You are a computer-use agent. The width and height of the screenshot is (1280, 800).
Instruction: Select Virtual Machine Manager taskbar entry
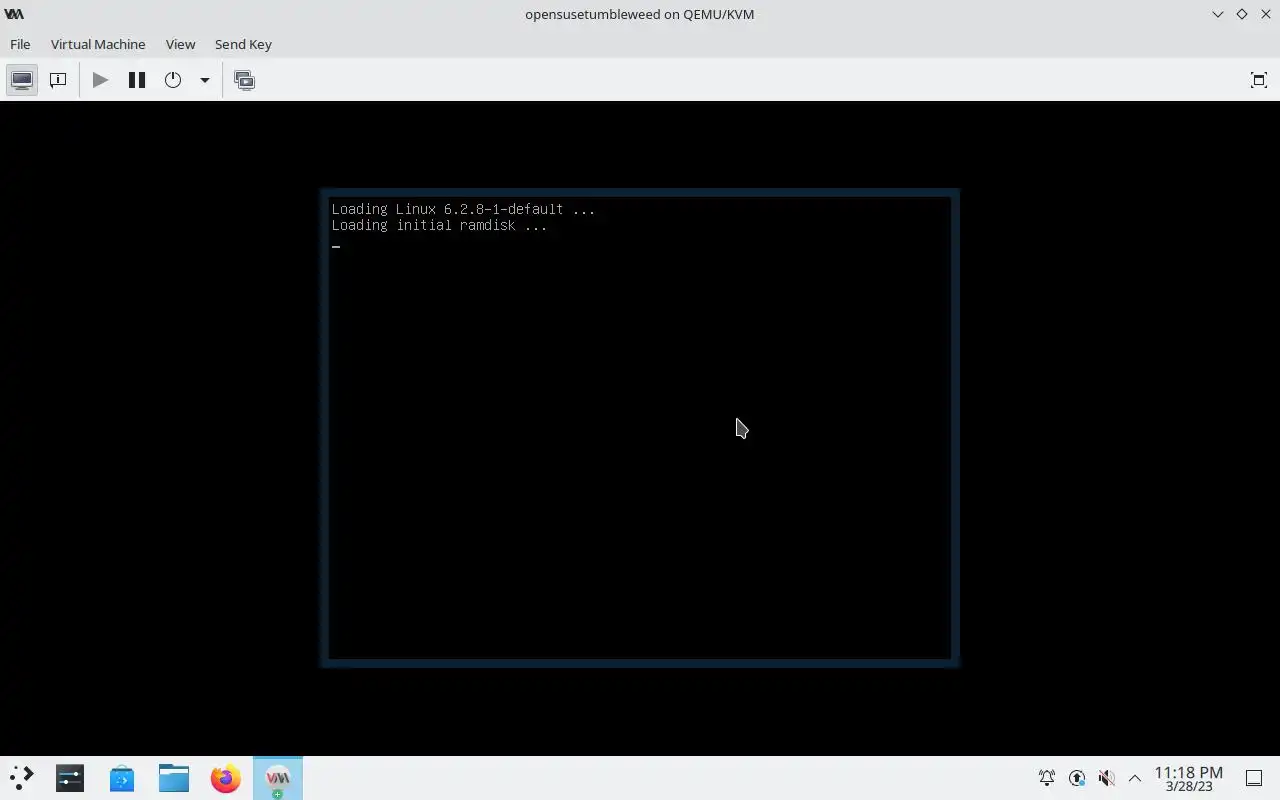278,778
